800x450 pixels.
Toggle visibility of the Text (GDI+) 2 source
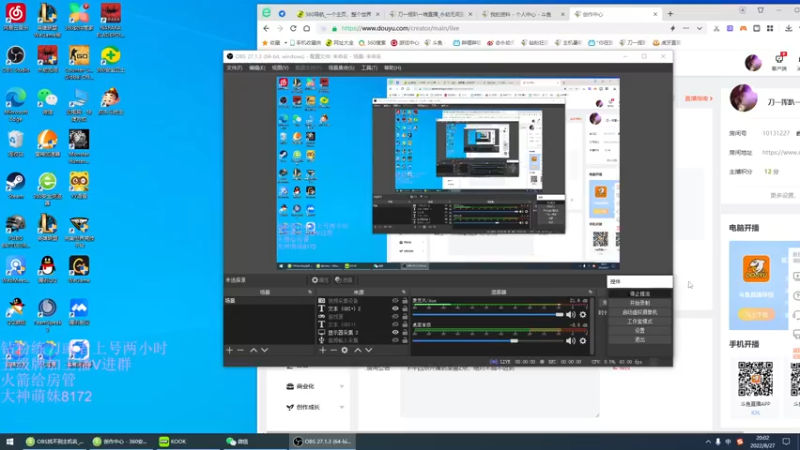point(395,309)
